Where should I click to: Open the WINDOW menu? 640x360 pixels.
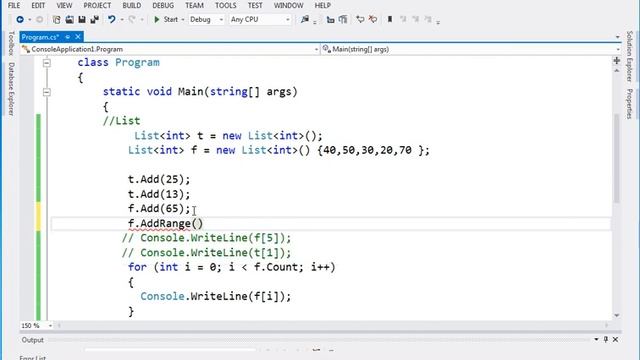pos(289,5)
